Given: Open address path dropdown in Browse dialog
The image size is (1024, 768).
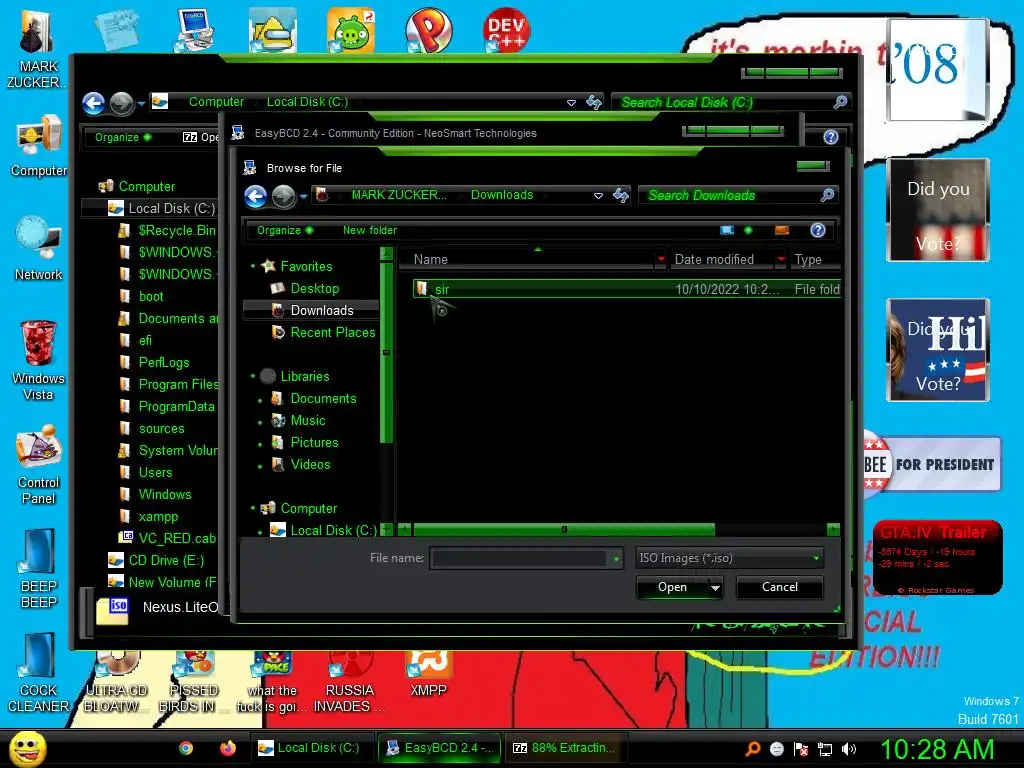Looking at the screenshot, I should pos(598,195).
